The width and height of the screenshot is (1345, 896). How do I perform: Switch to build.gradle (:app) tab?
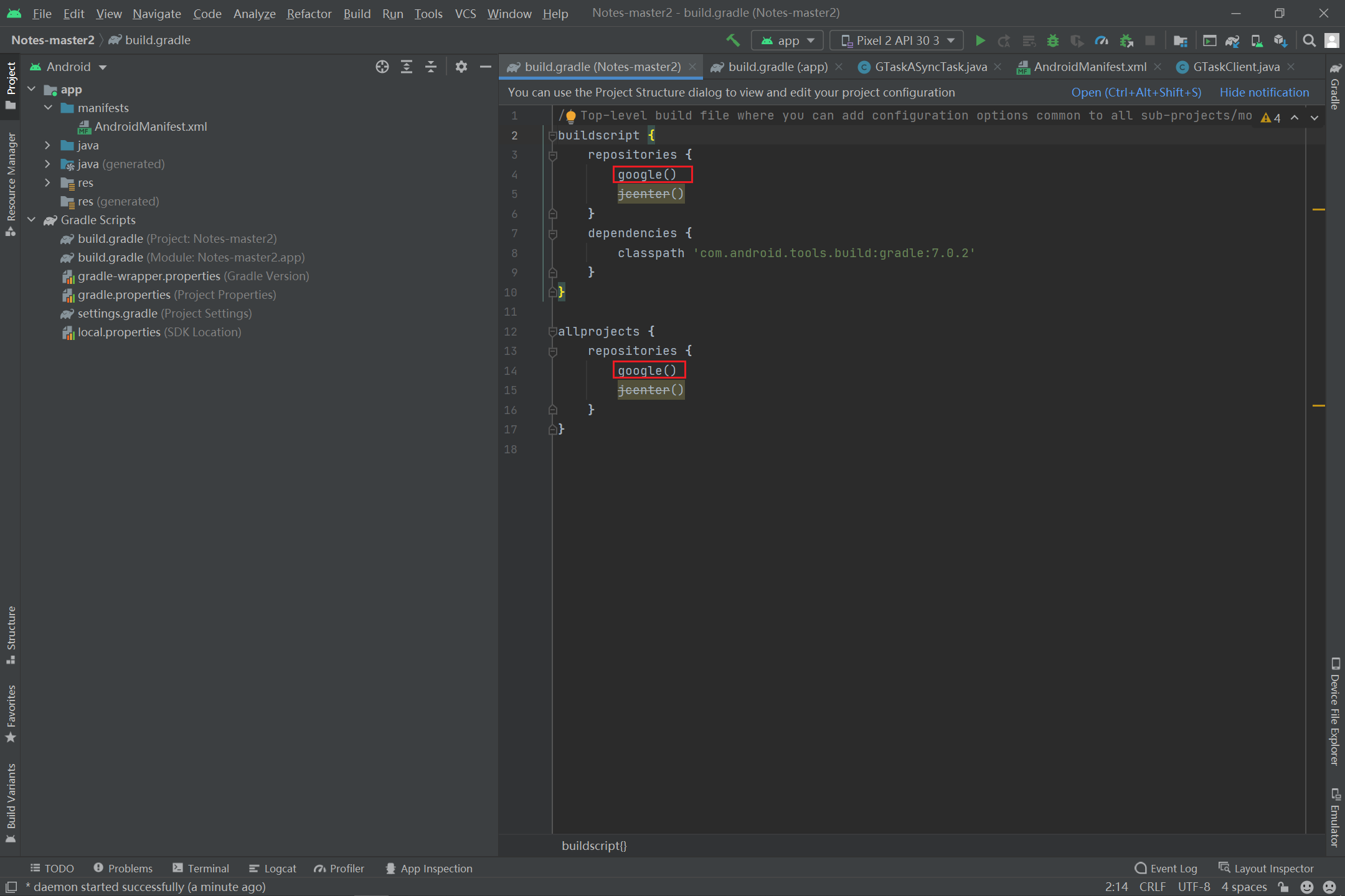(778, 67)
